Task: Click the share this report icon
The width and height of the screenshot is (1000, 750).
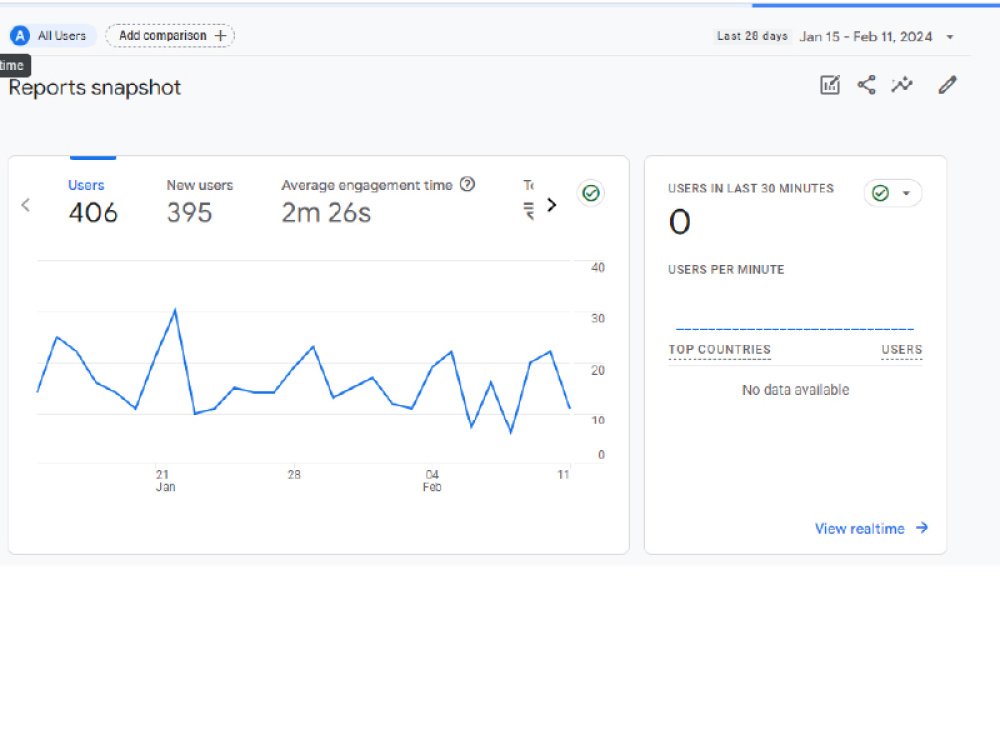Action: click(866, 85)
